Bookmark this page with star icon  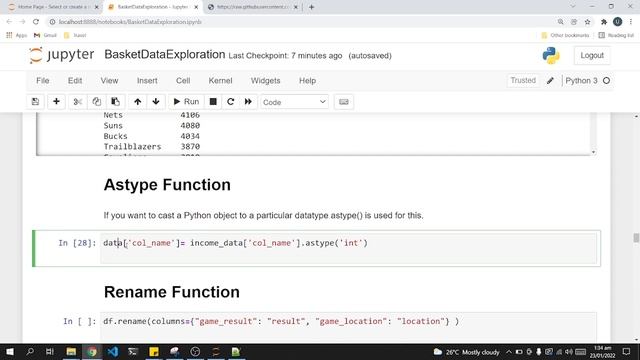(587, 22)
